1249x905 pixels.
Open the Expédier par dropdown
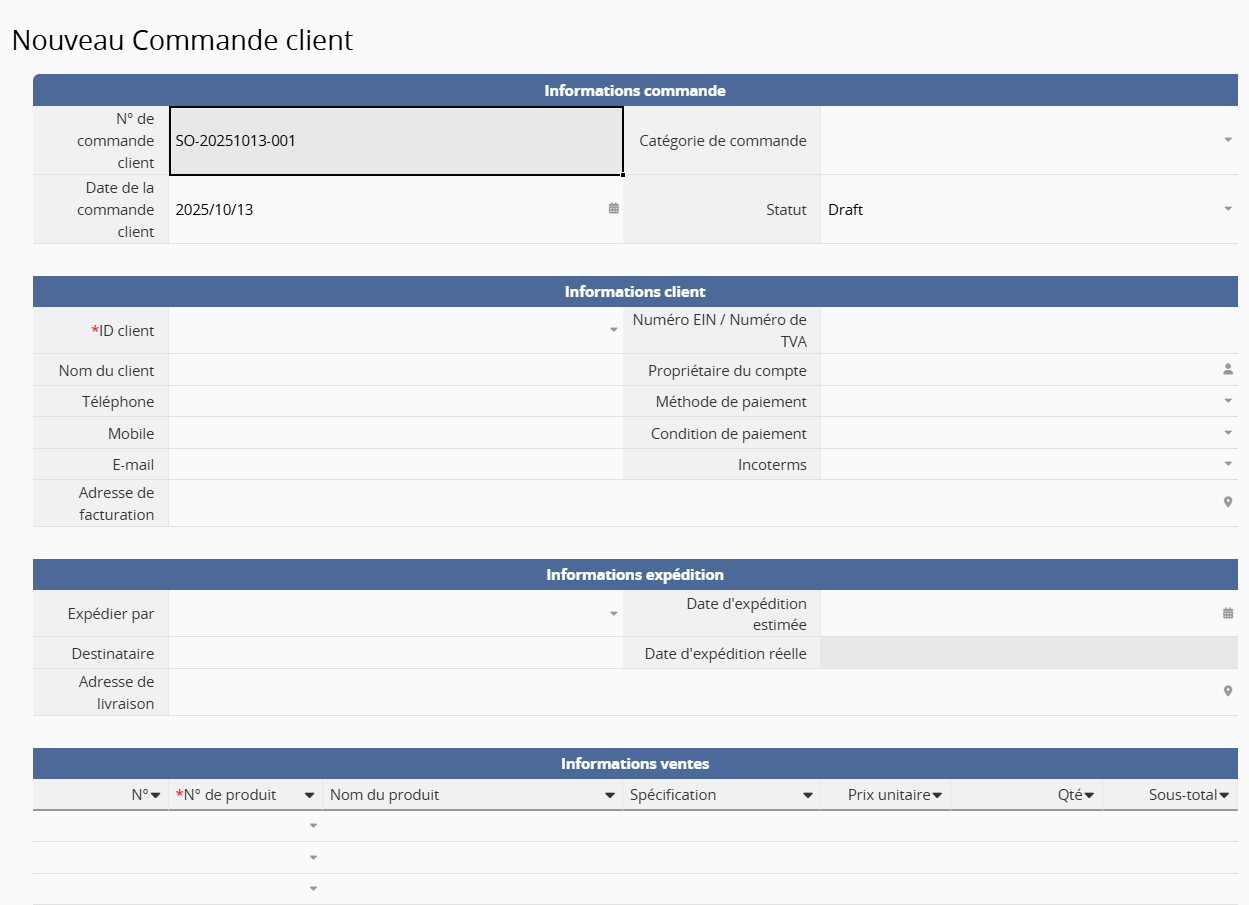point(614,613)
